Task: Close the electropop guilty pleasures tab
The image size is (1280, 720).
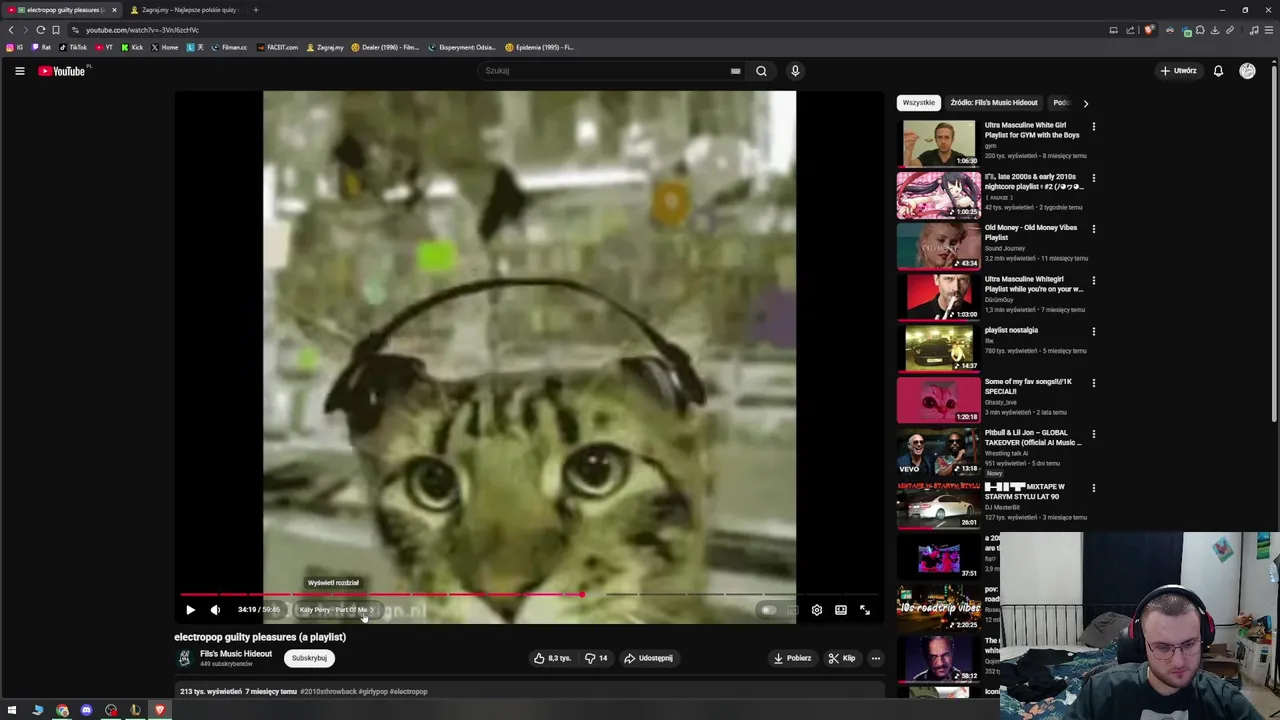Action: (x=114, y=10)
